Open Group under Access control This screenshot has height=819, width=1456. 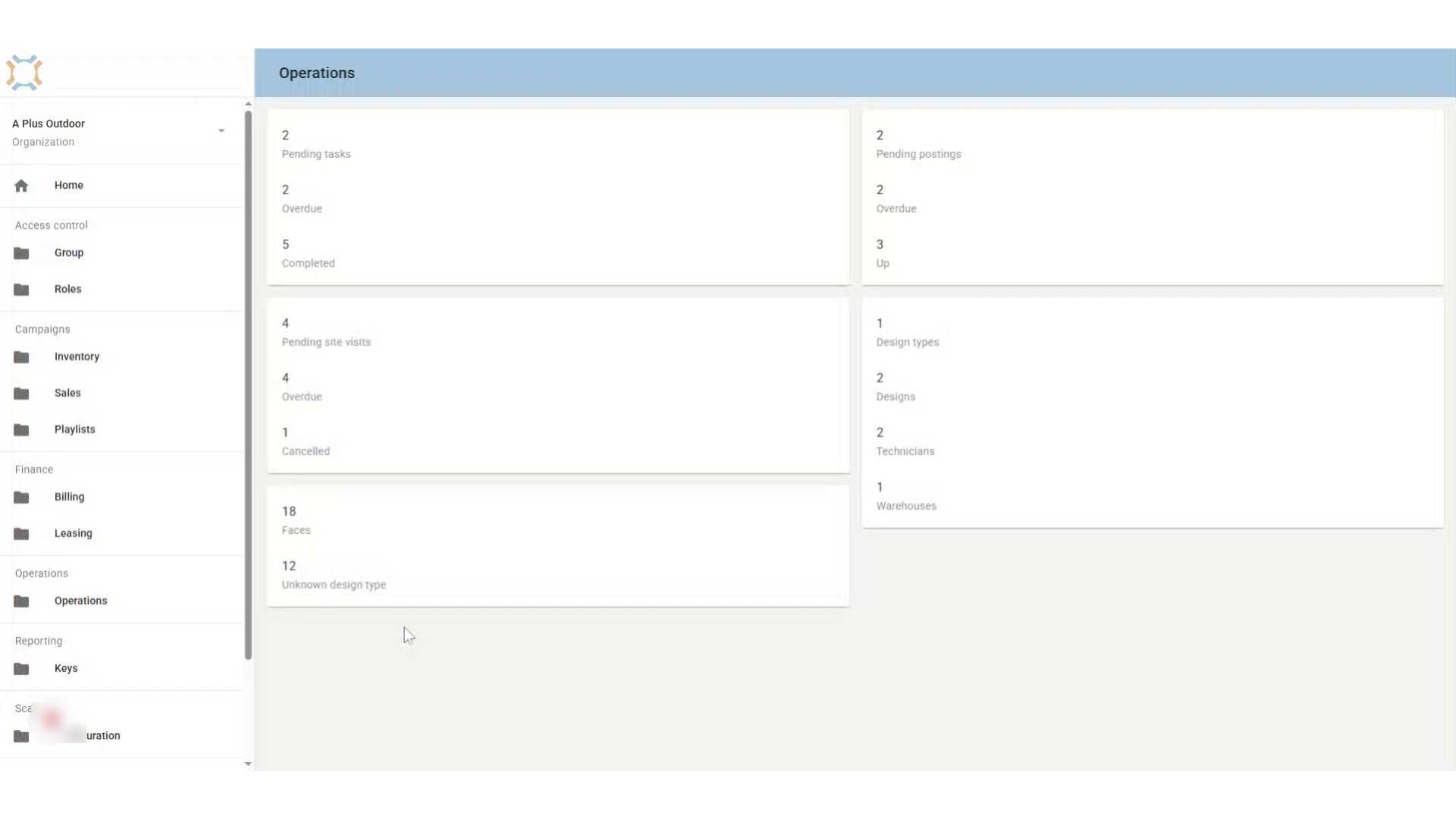(69, 253)
